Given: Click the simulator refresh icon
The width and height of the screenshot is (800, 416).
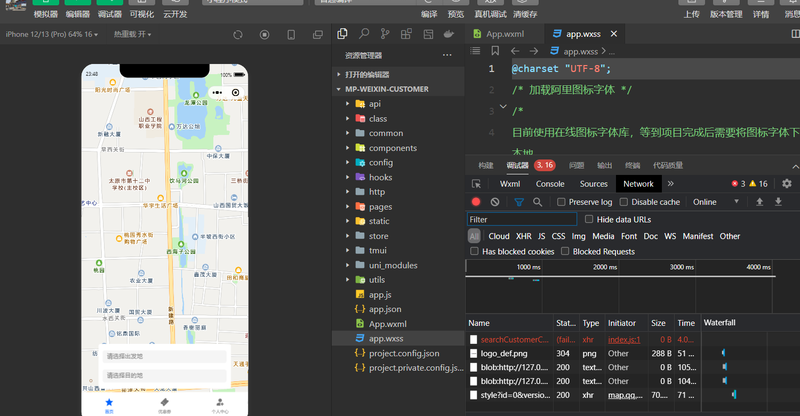Looking at the screenshot, I should pyautogui.click(x=238, y=34).
